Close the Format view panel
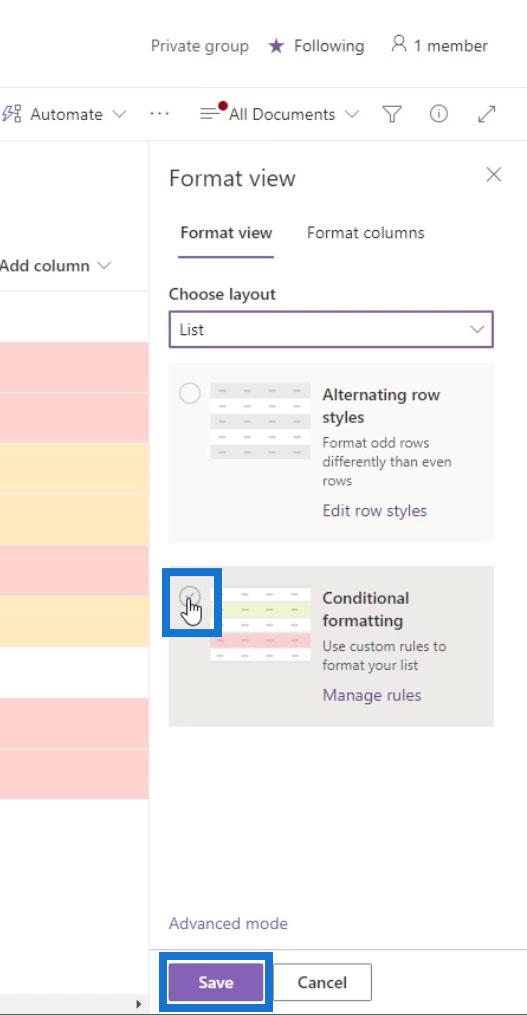527x1015 pixels. [x=494, y=175]
